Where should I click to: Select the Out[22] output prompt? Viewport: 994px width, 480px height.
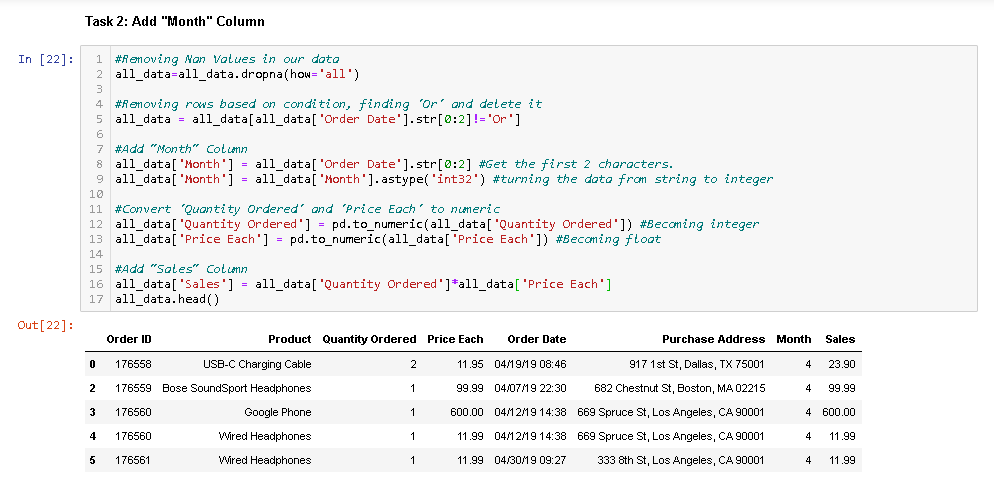[x=46, y=325]
